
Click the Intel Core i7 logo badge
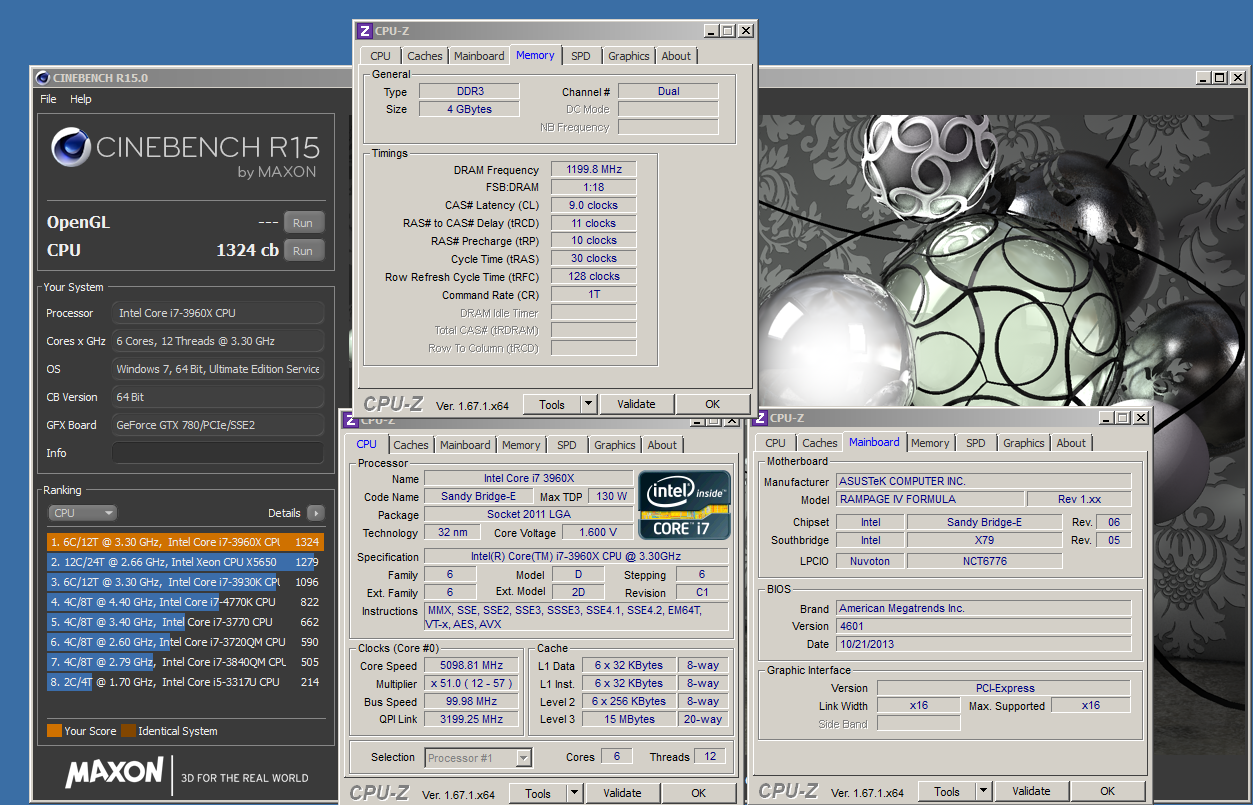685,504
